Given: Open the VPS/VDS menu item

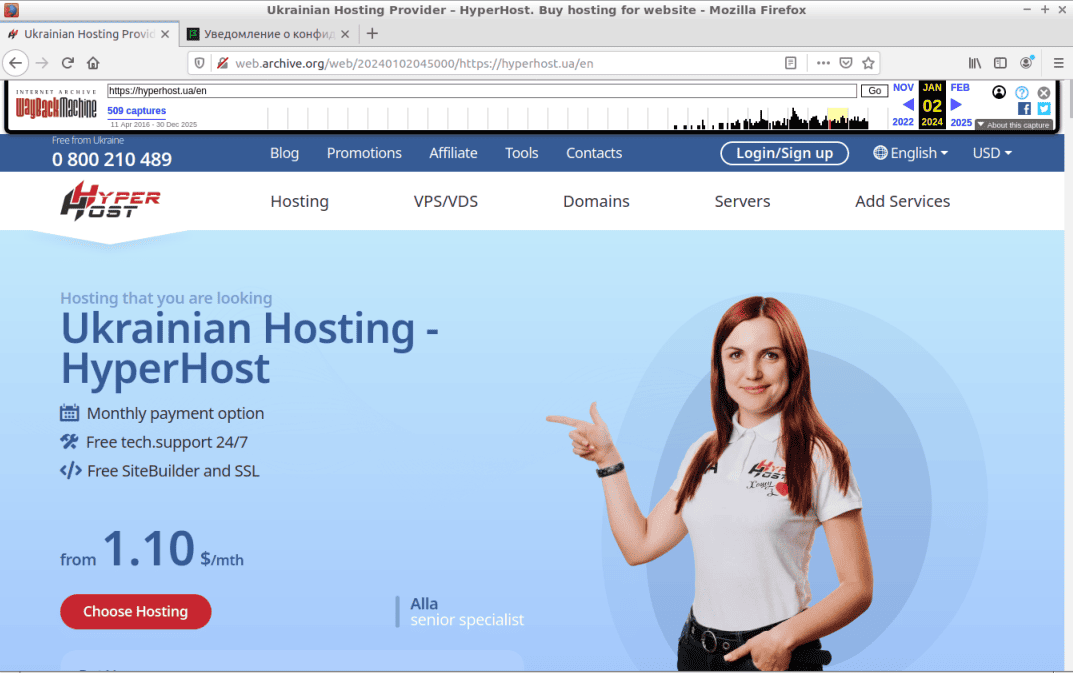Looking at the screenshot, I should (x=446, y=201).
